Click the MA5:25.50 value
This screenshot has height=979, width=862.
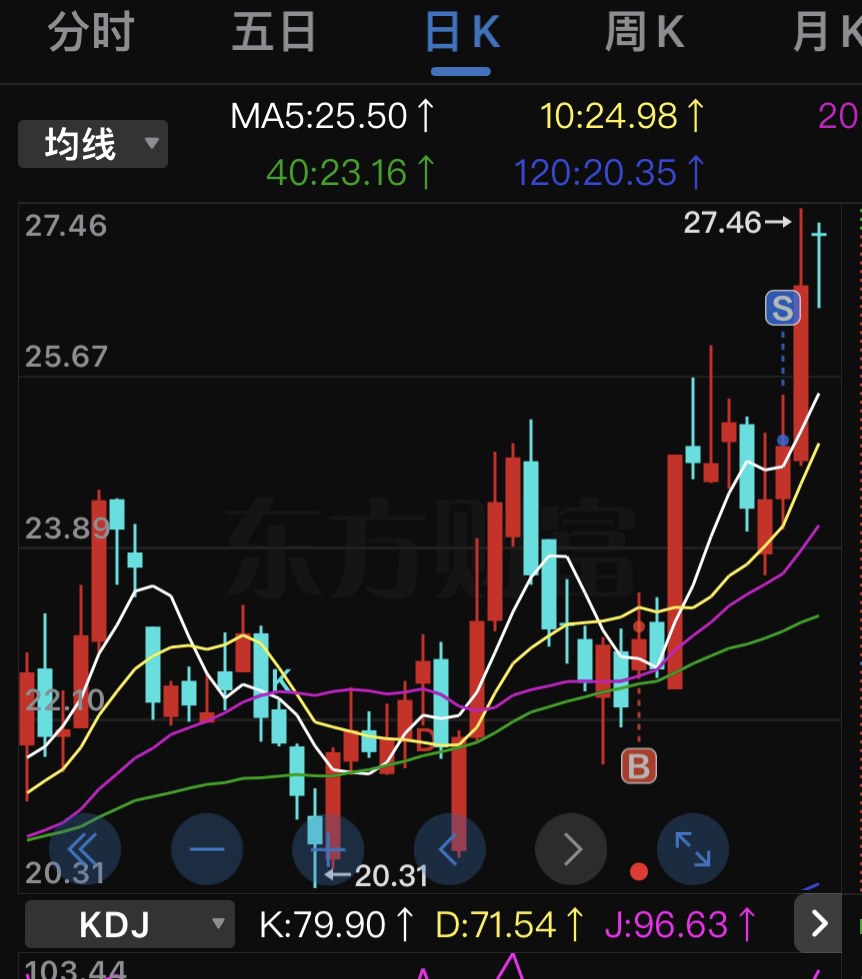[331, 116]
